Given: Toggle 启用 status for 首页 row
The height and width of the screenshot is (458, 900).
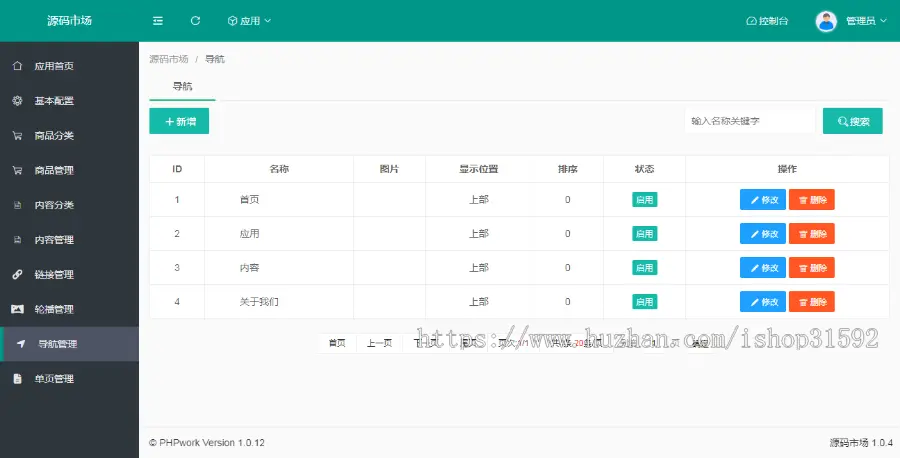Looking at the screenshot, I should (644, 200).
